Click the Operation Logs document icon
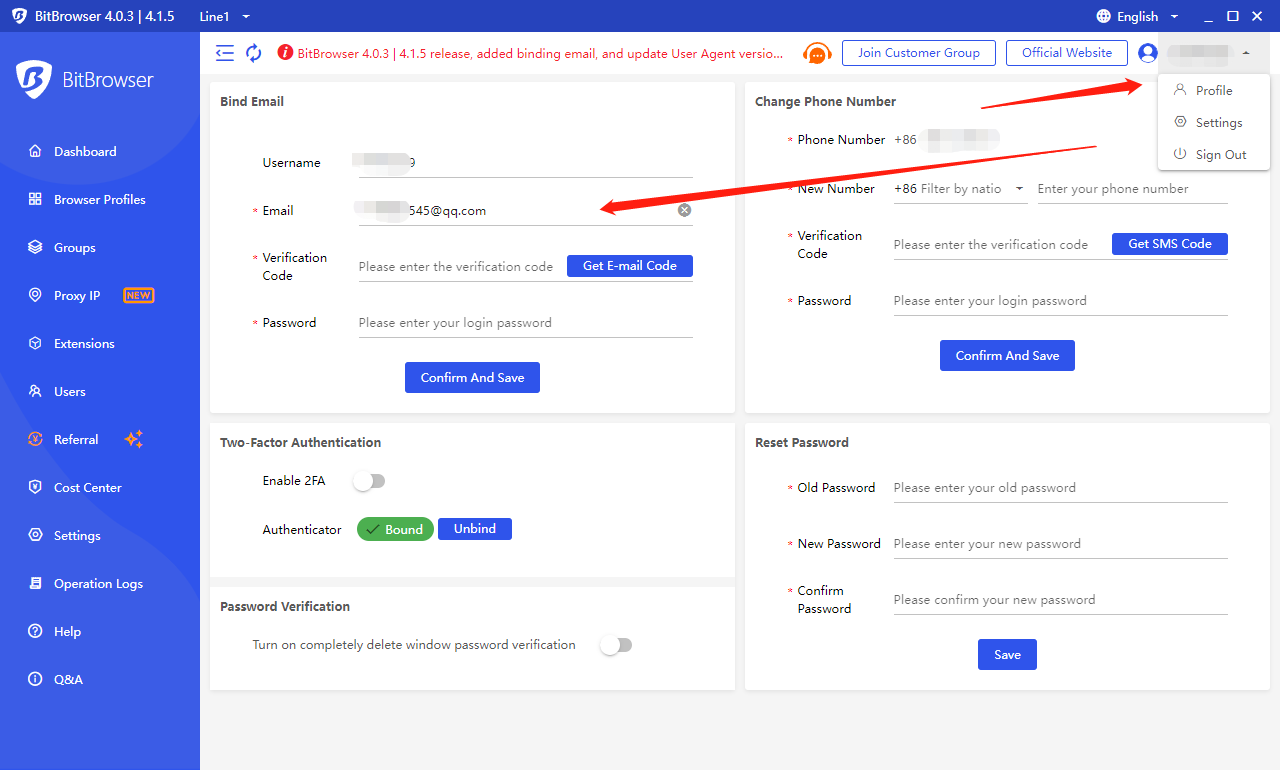This screenshot has width=1280, height=770. (x=35, y=584)
